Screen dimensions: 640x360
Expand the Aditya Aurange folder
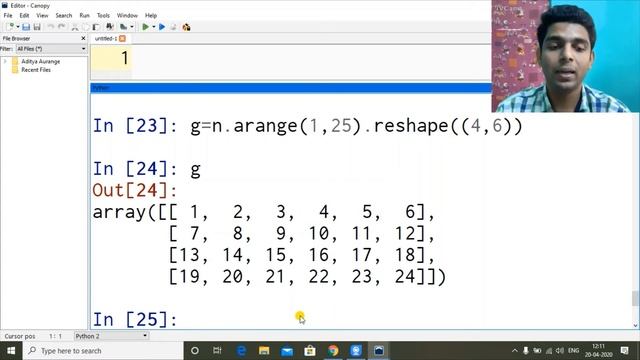click(x=5, y=61)
